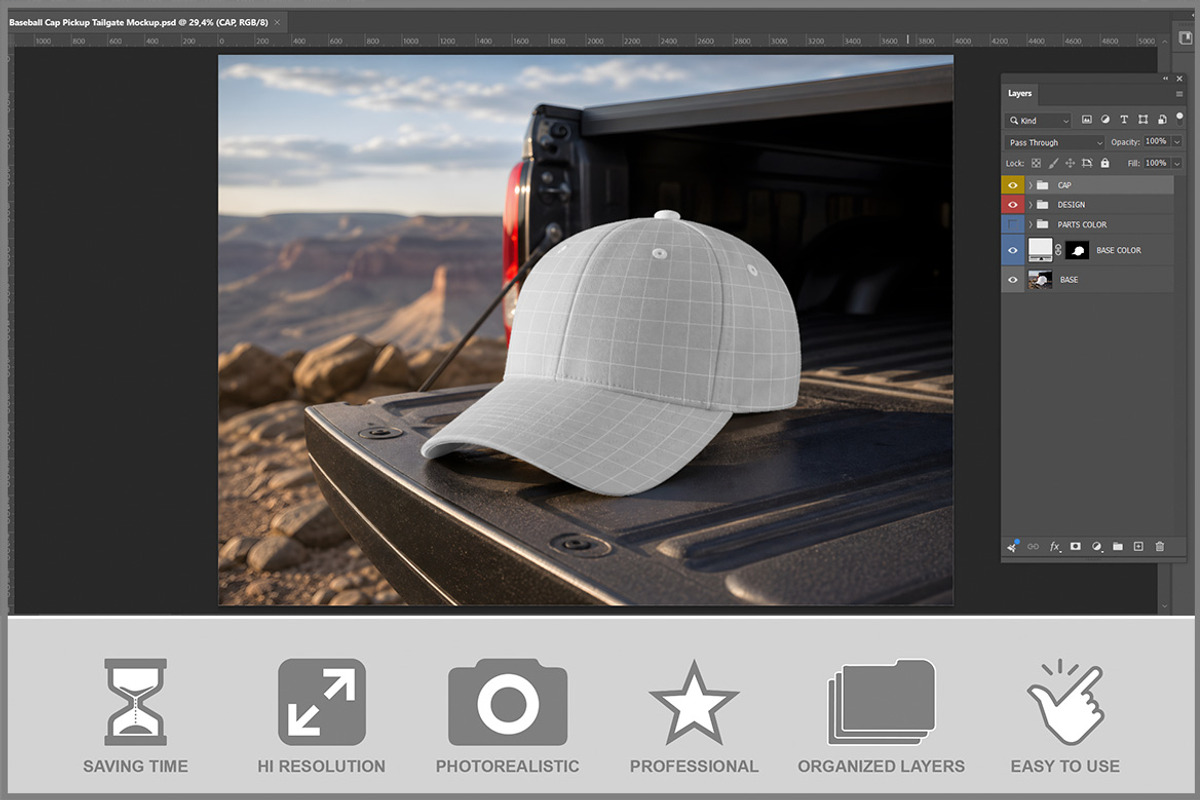Click the Fill scrubby label
1200x800 pixels.
click(1133, 163)
